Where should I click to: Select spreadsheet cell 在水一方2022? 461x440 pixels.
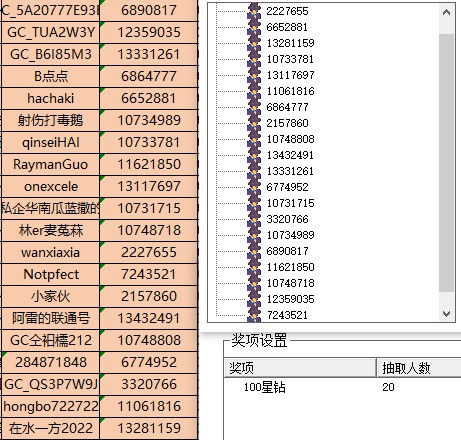(x=51, y=428)
